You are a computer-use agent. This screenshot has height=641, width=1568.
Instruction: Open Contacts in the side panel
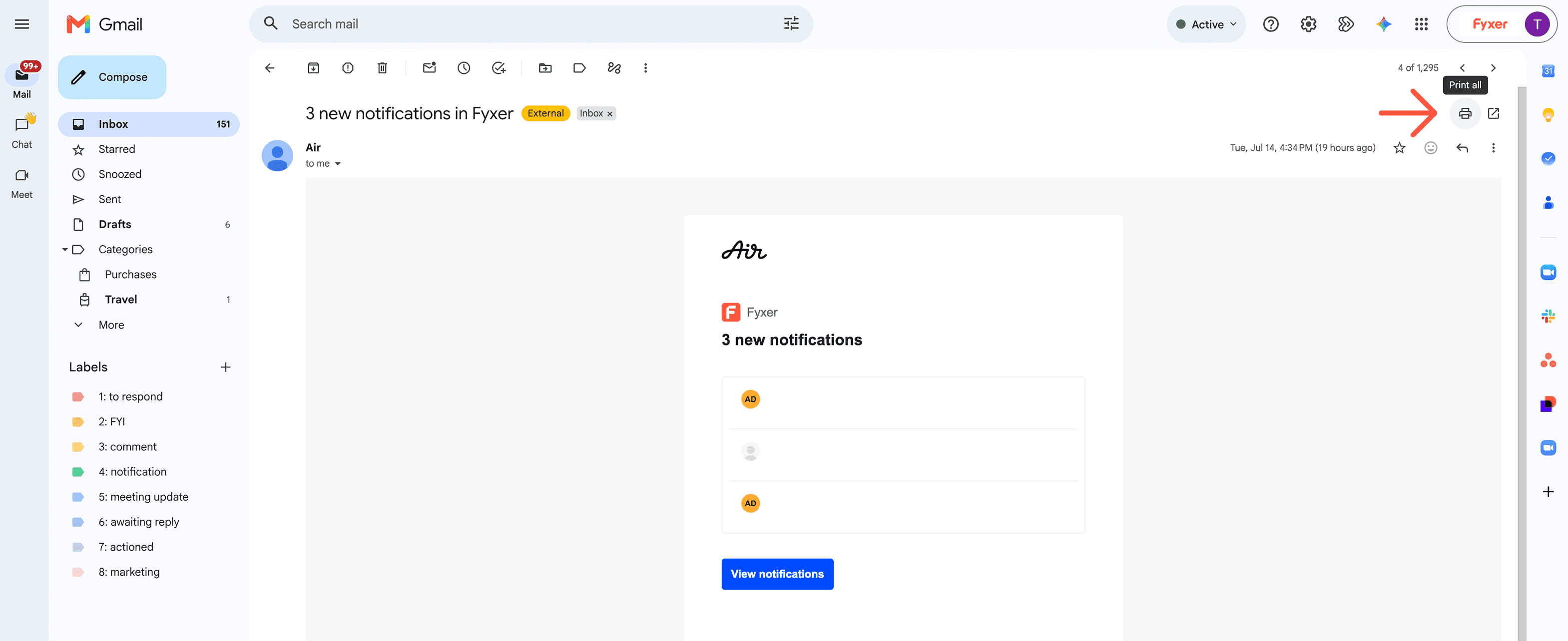point(1548,203)
